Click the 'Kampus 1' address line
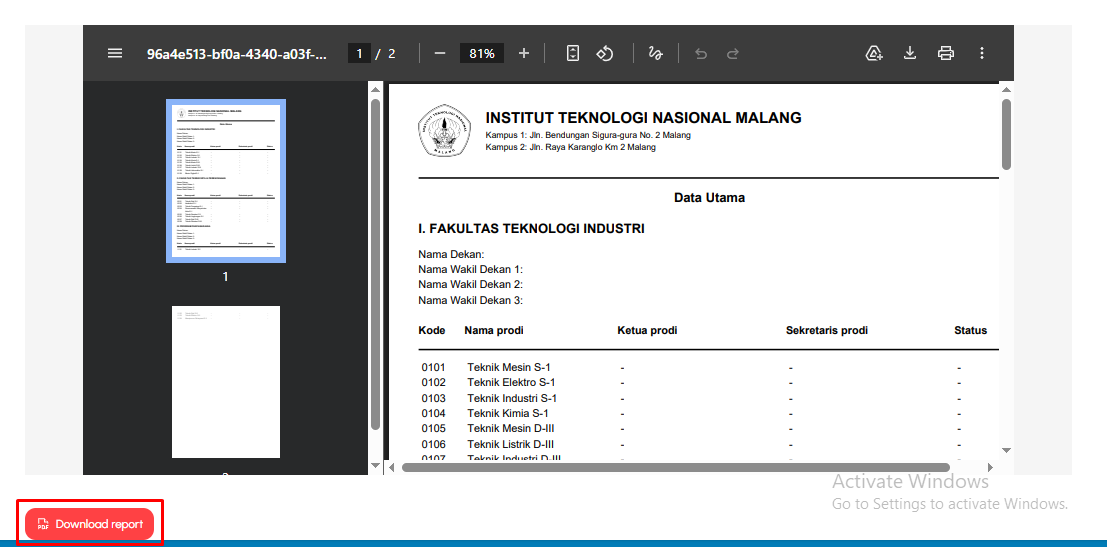 588,136
